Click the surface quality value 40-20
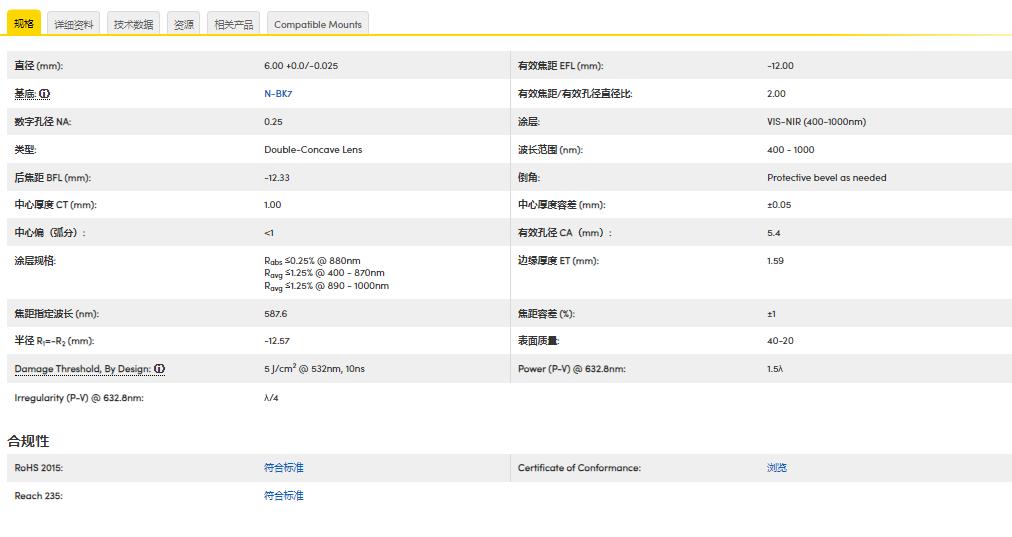The image size is (1012, 537). click(780, 341)
